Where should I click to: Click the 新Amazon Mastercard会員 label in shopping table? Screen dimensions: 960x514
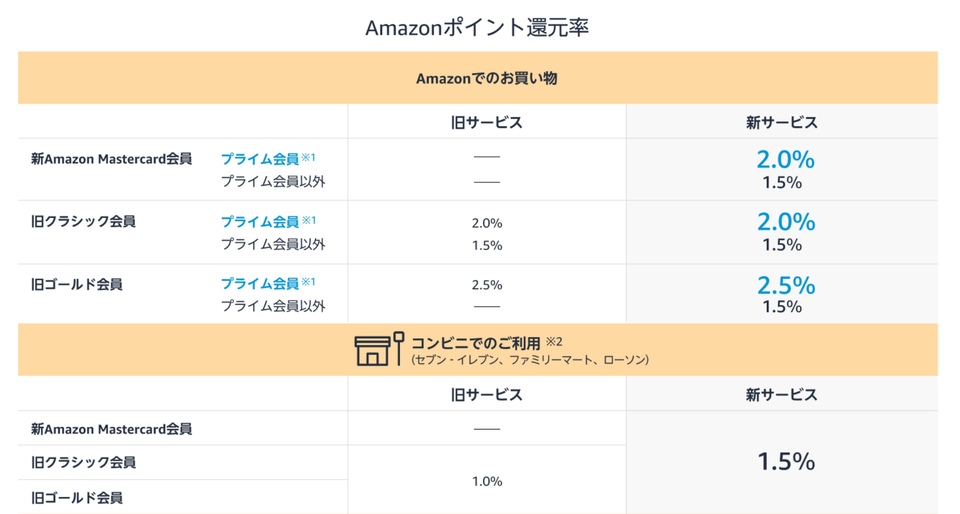click(111, 159)
